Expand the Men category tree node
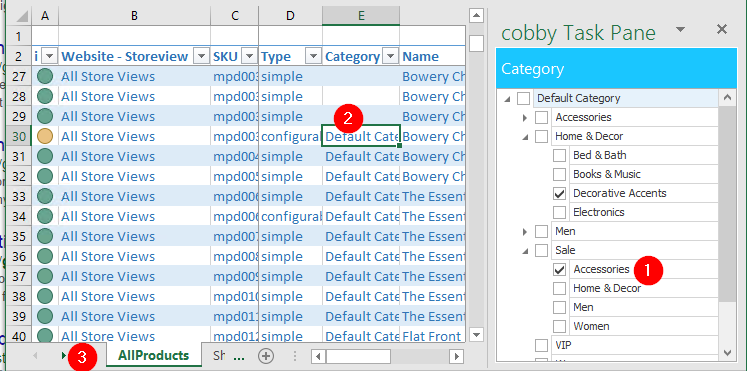Viewport: 747px width, 371px height. 525,232
